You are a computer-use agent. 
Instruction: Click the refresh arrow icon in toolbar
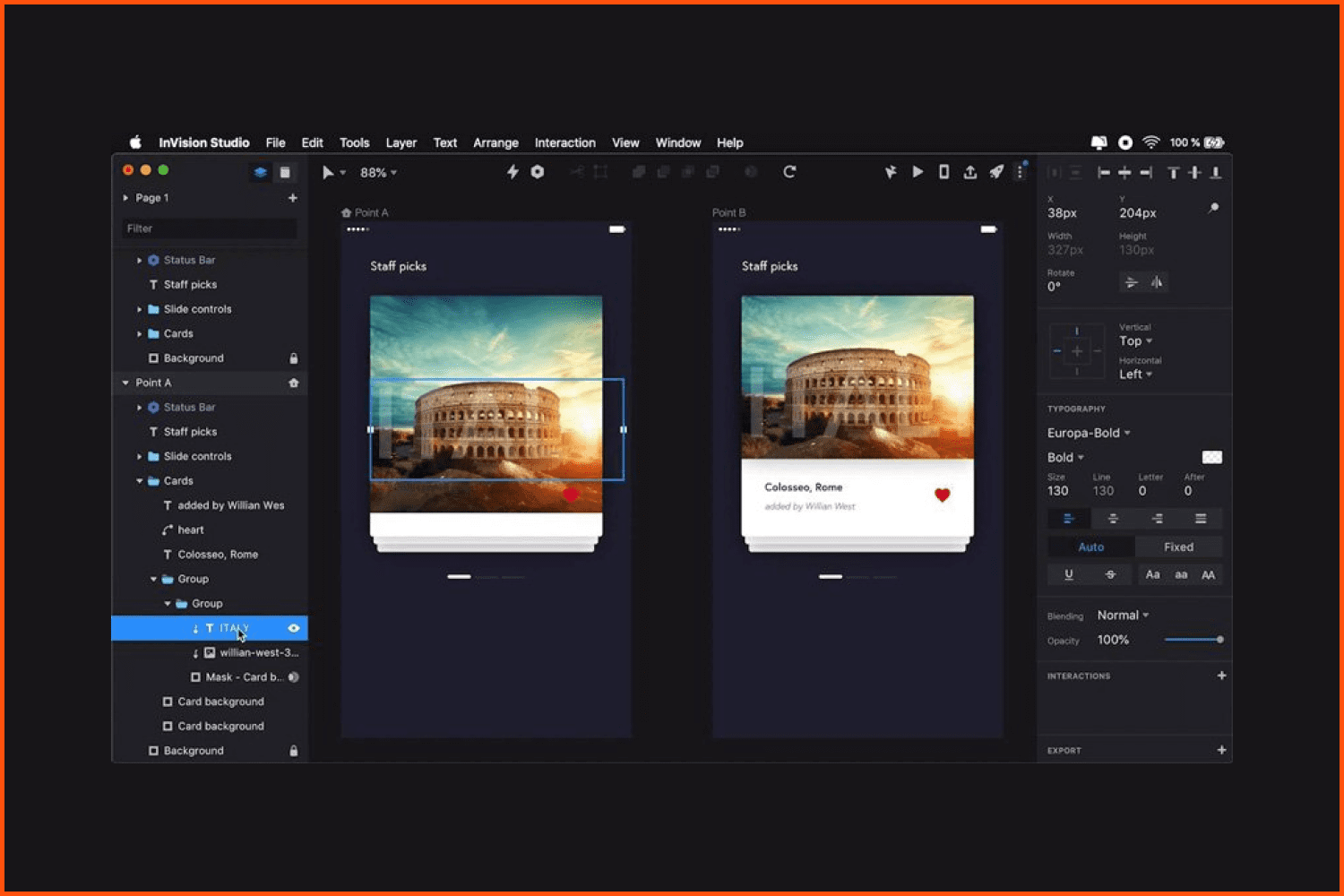click(x=789, y=171)
